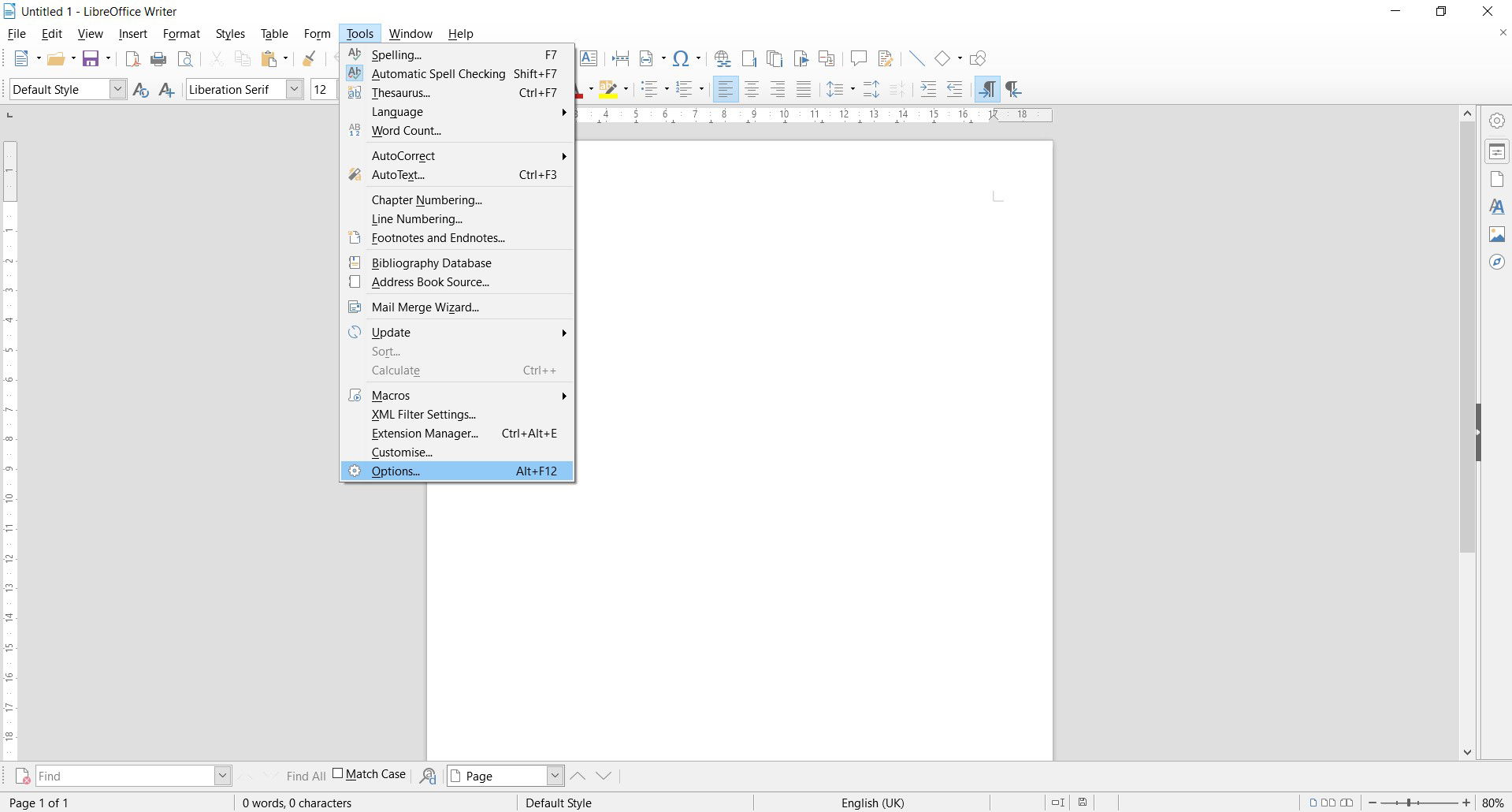Screen dimensions: 1512x812
Task: Insert Footnote icon in toolbar
Action: 749,58
